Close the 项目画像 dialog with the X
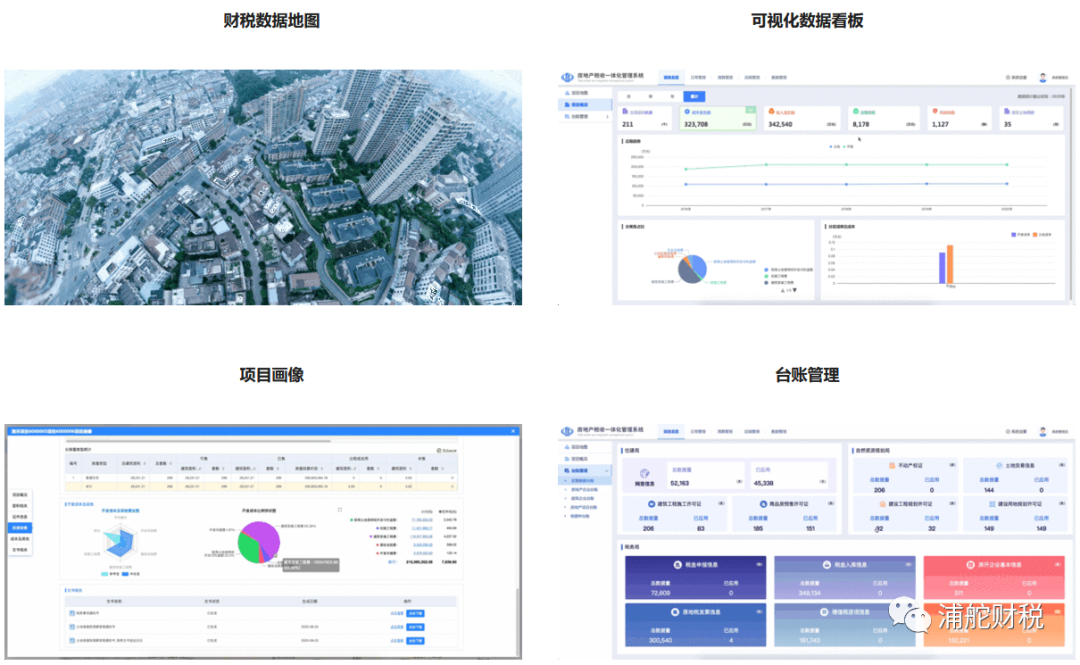The image size is (1080, 665). tap(513, 431)
